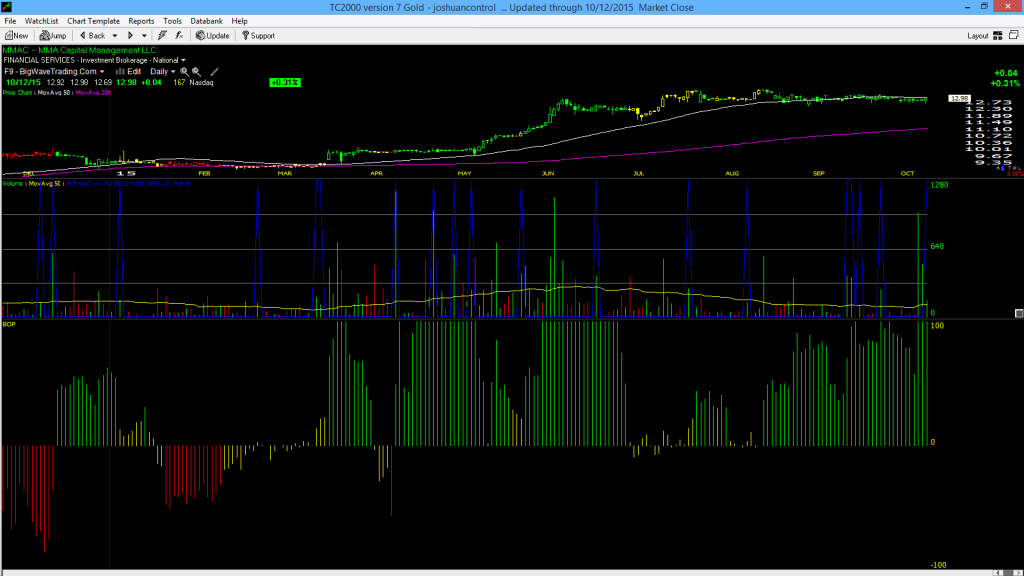Screen dimensions: 1024x576
Task: Open the File menu
Action: tap(10, 21)
